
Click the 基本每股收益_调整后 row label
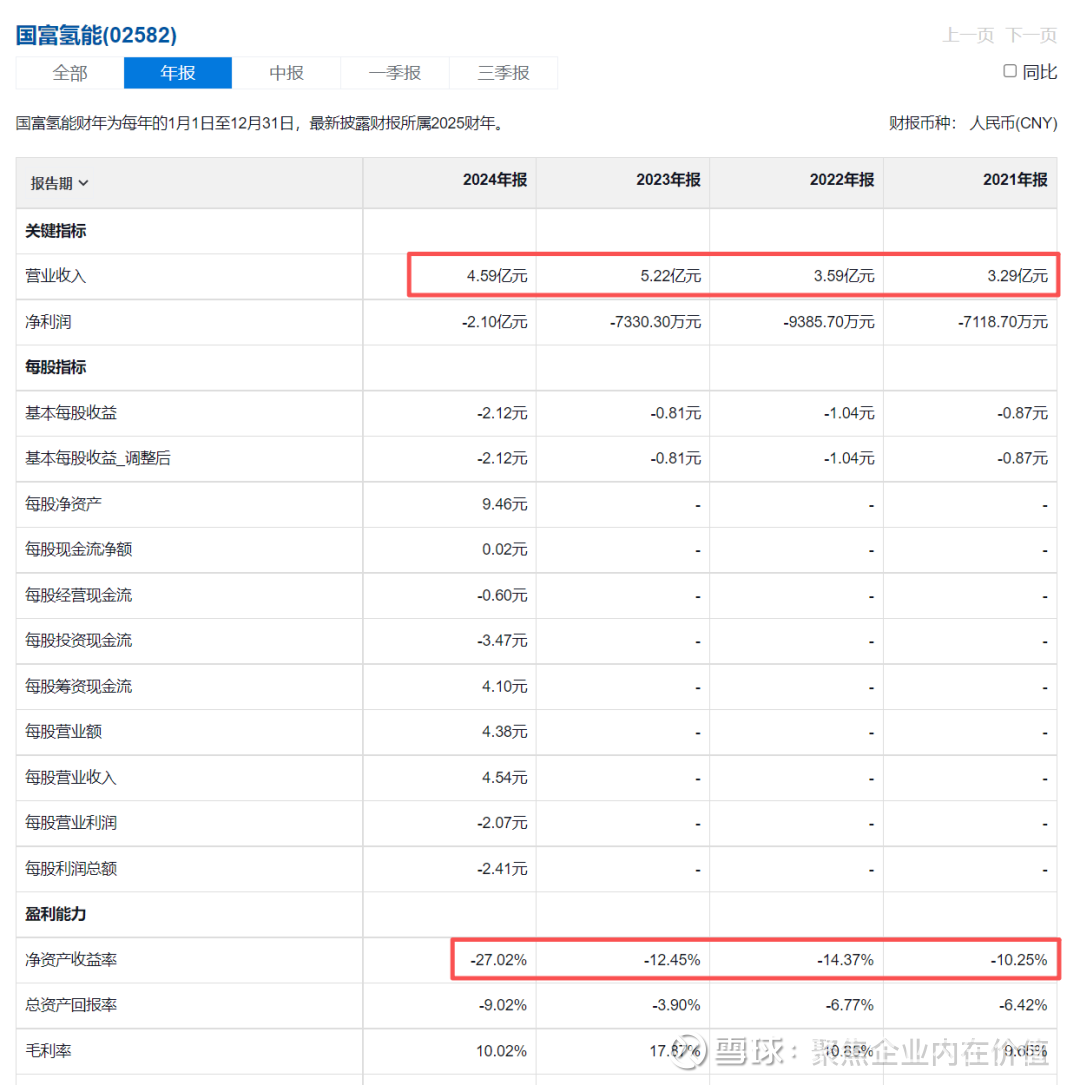pos(98,458)
